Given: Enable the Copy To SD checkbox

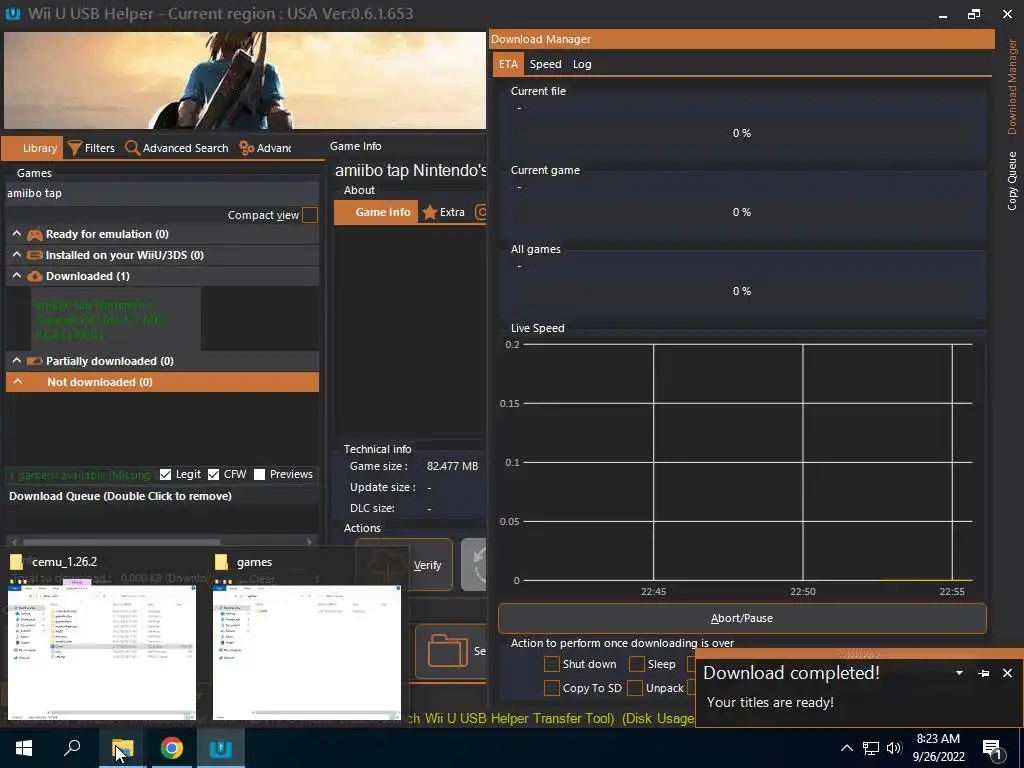Looking at the screenshot, I should (x=552, y=688).
